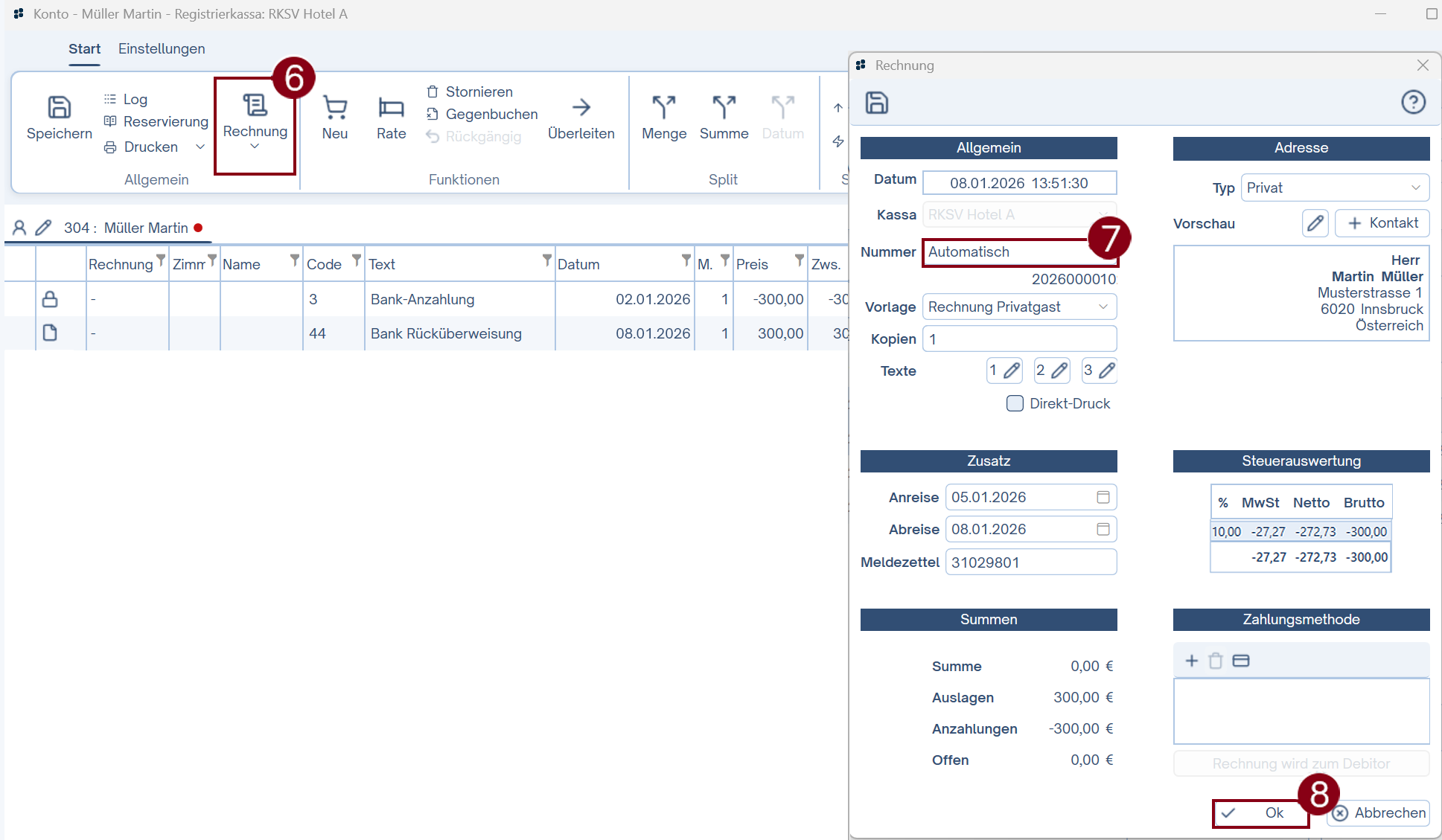This screenshot has height=840, width=1442.
Task: Click the Meldezettel input field
Action: click(1030, 562)
